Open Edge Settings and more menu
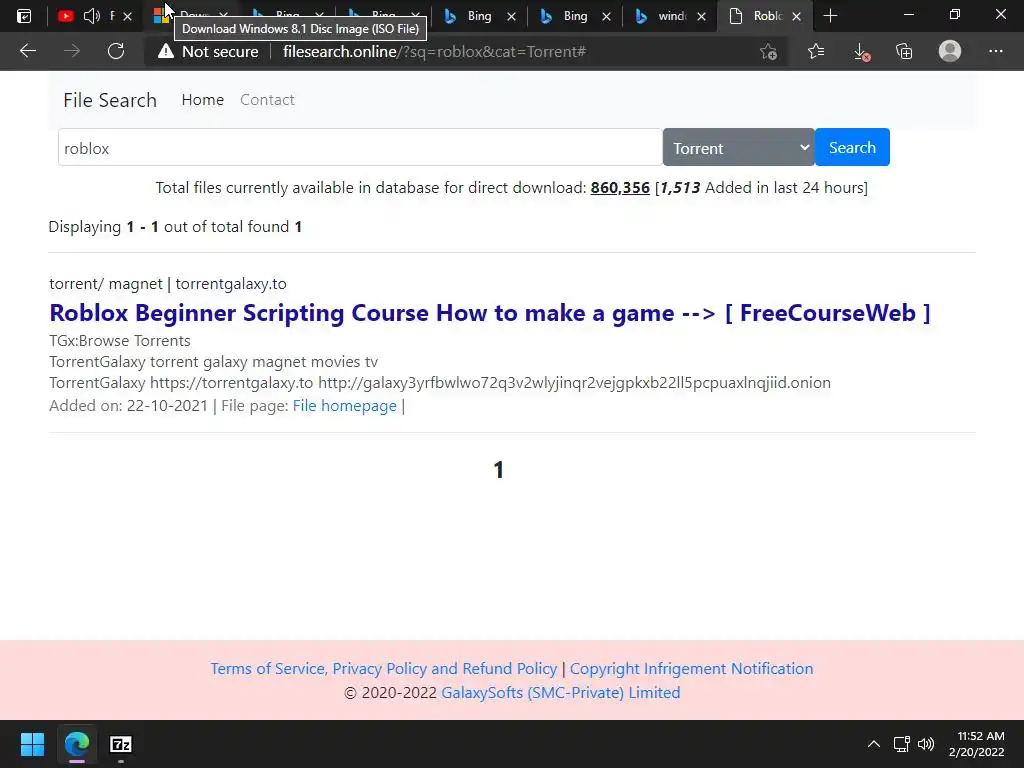Screen dimensions: 1024x768 click(995, 51)
